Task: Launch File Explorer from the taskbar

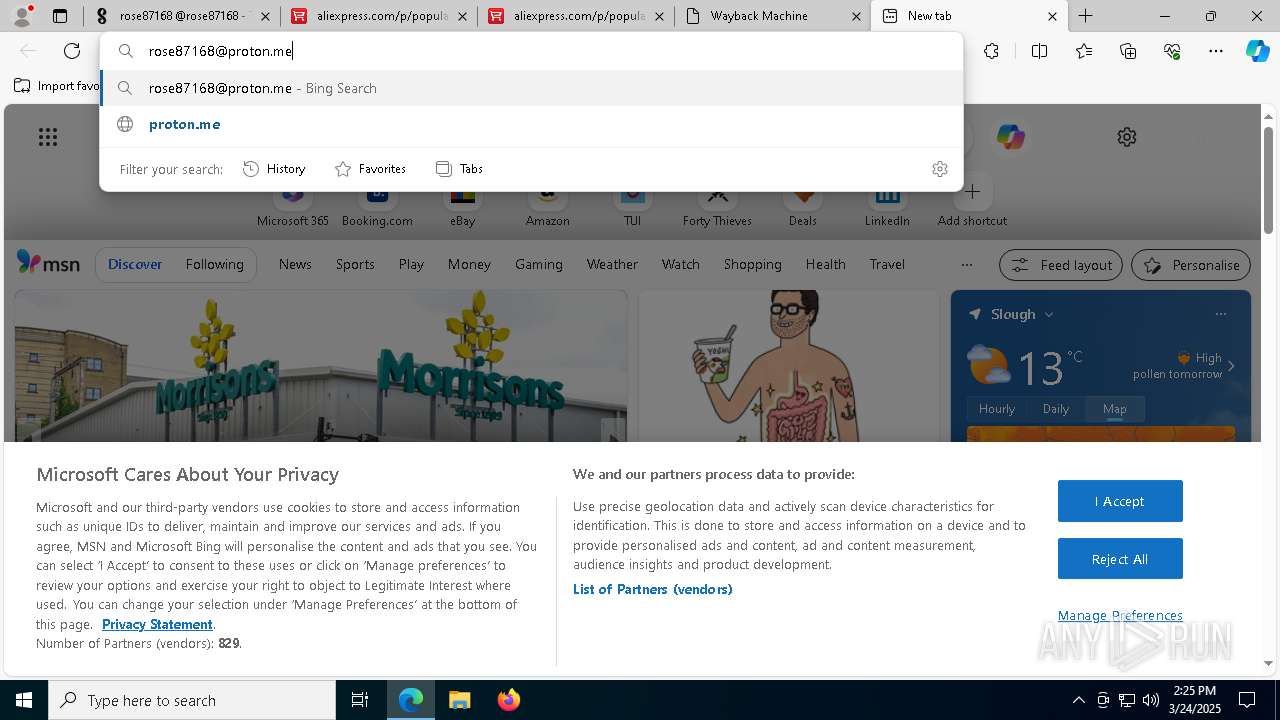Action: coord(459,700)
